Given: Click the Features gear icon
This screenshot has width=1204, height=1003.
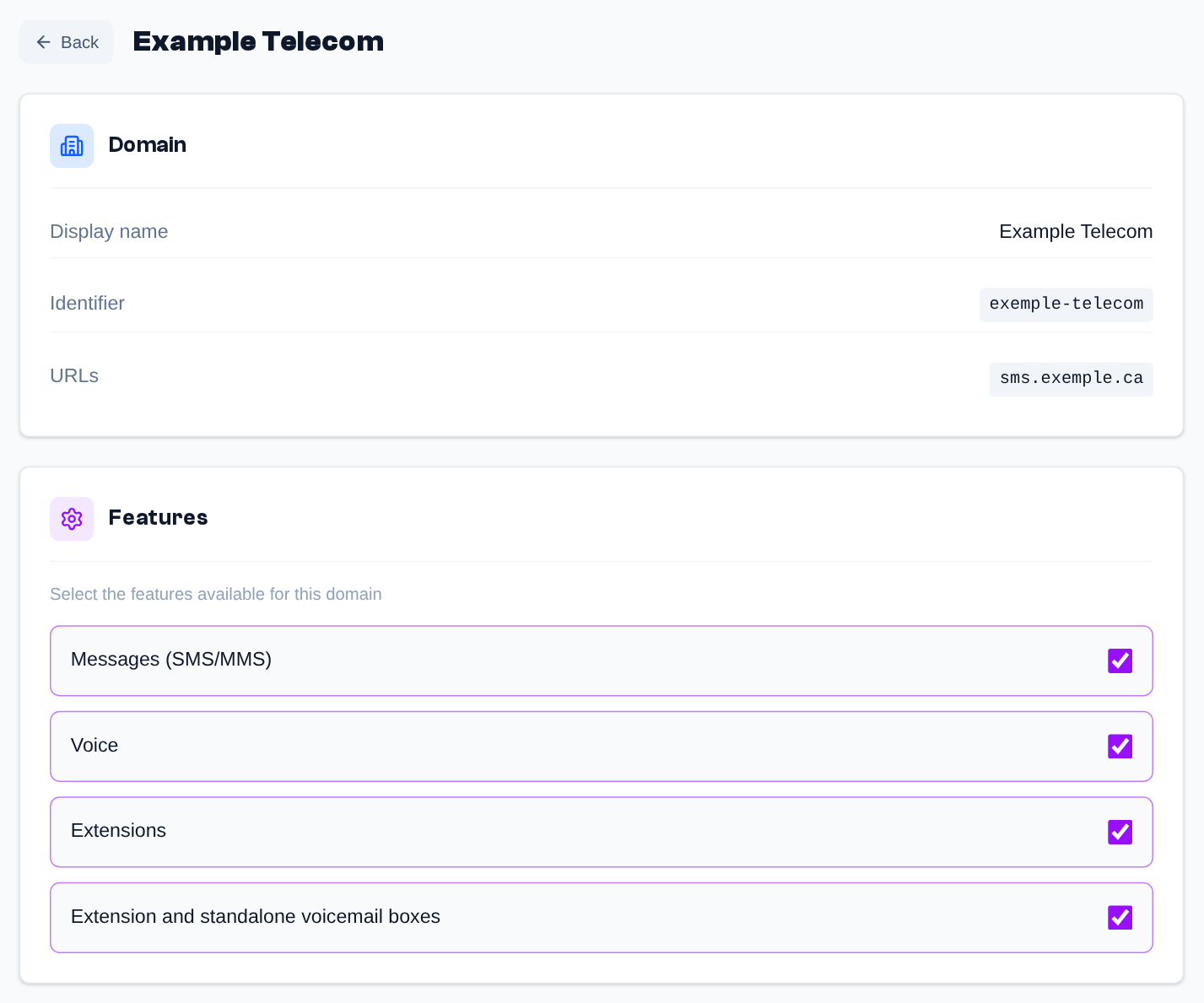Looking at the screenshot, I should click(x=72, y=519).
